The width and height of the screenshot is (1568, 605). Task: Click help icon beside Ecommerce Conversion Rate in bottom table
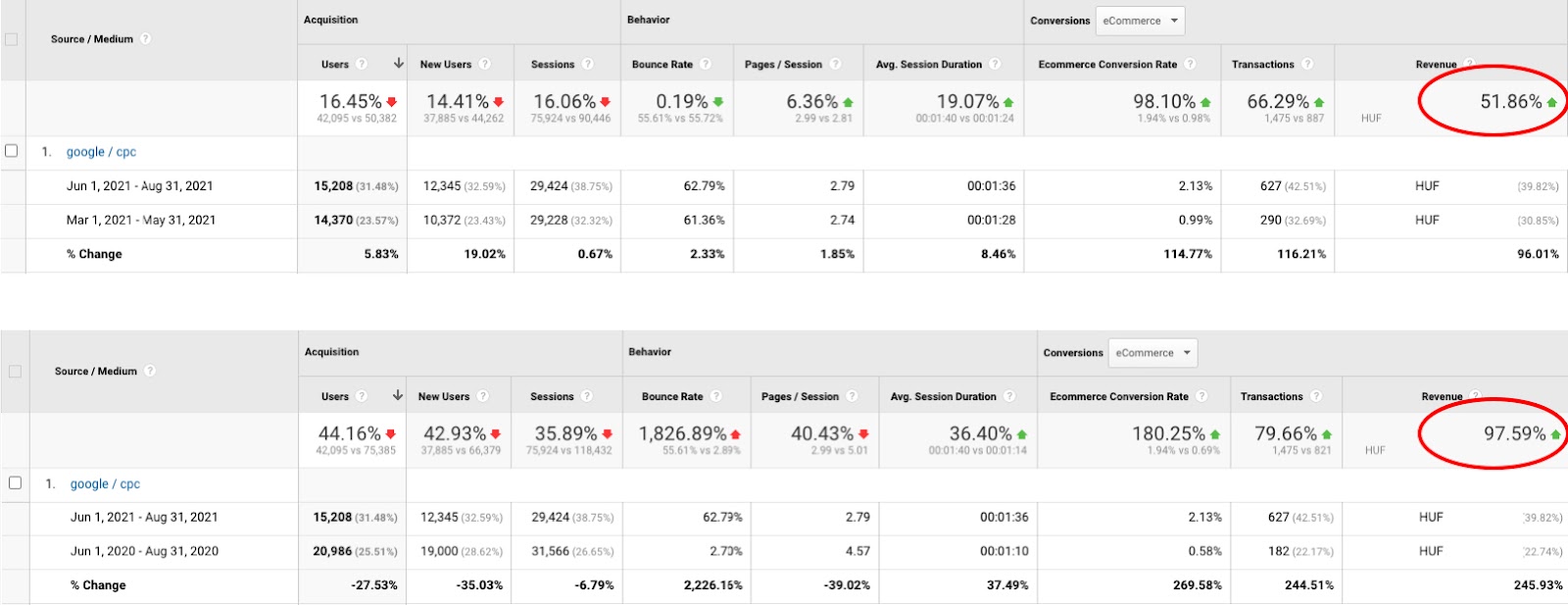[1201, 397]
